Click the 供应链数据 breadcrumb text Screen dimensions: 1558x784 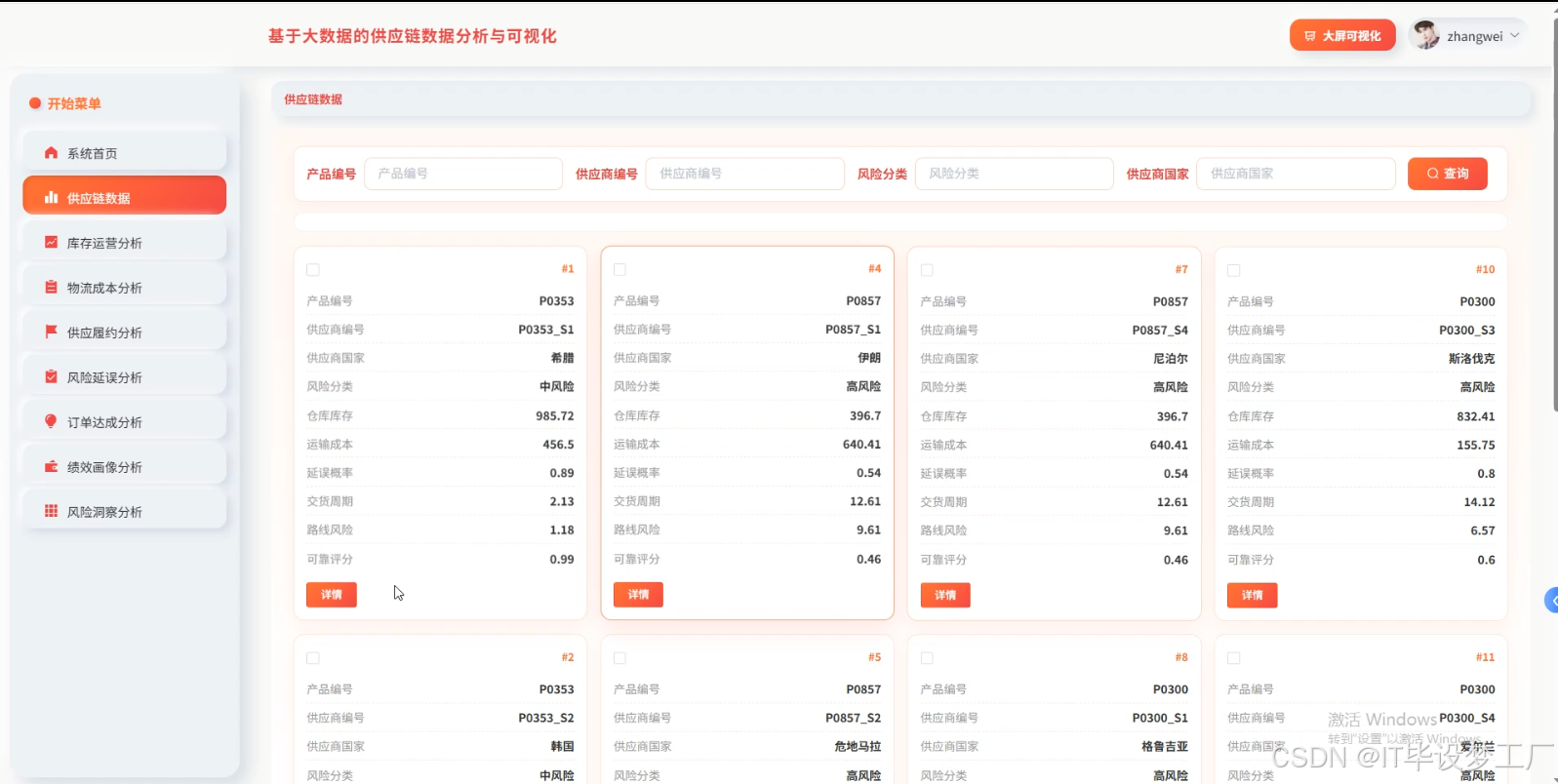[313, 99]
